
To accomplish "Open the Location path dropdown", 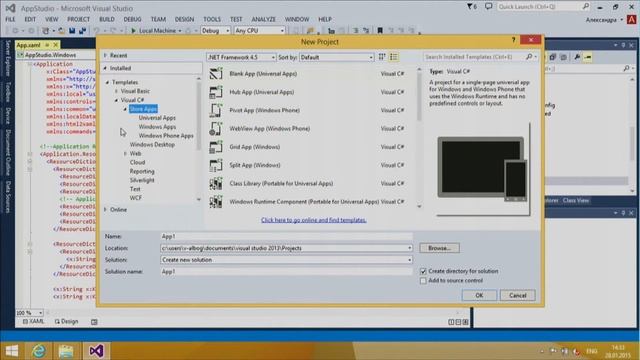I will (x=409, y=248).
